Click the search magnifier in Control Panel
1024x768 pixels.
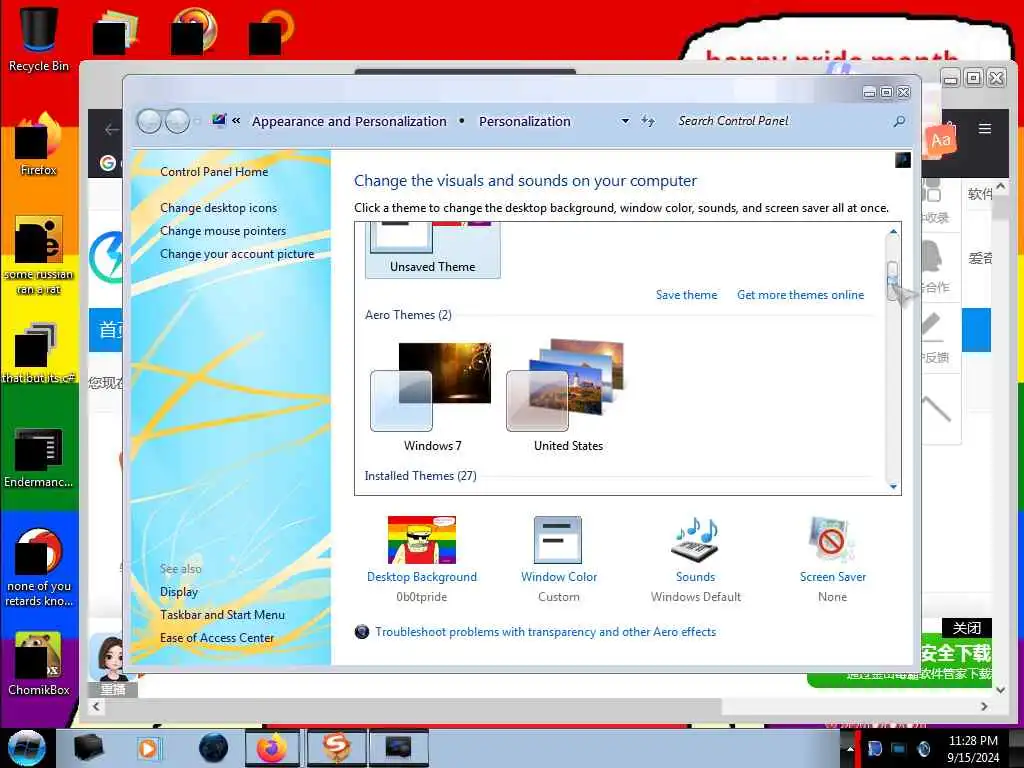click(x=899, y=121)
